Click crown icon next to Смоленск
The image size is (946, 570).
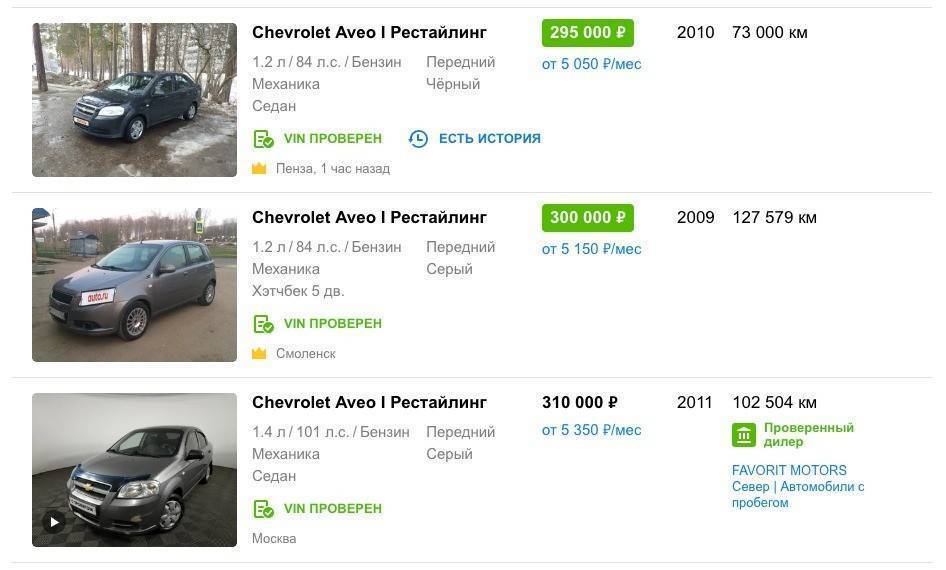(x=259, y=354)
